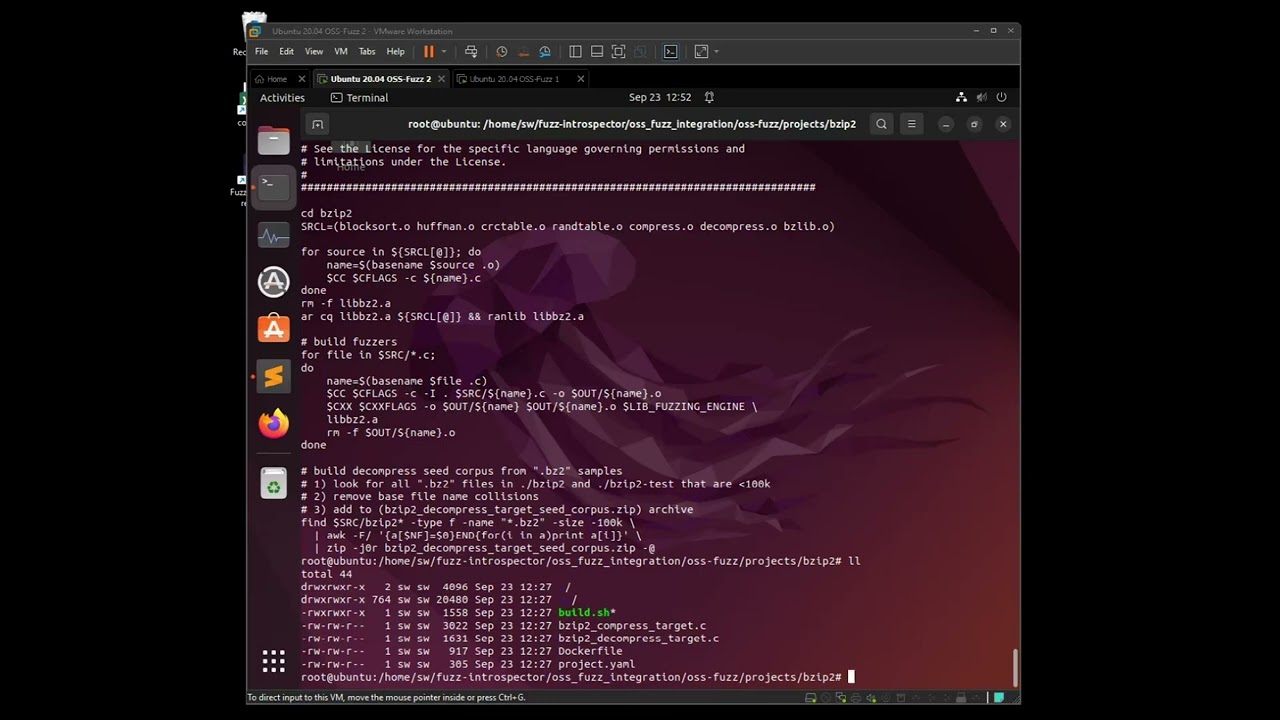Show all applications grid
1280x720 pixels.
tap(273, 661)
